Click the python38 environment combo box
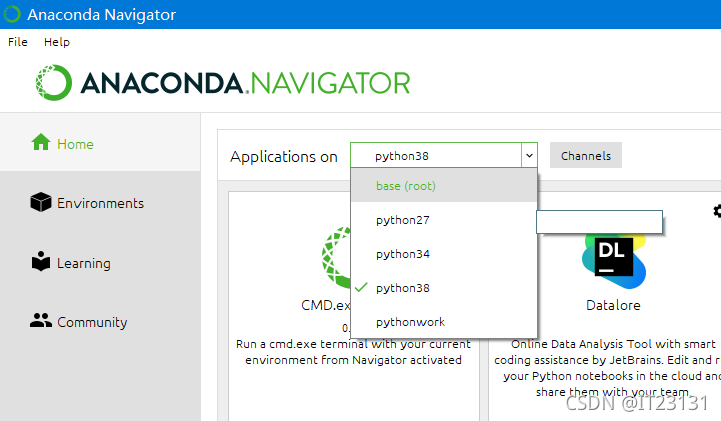The image size is (721, 421). [444, 155]
